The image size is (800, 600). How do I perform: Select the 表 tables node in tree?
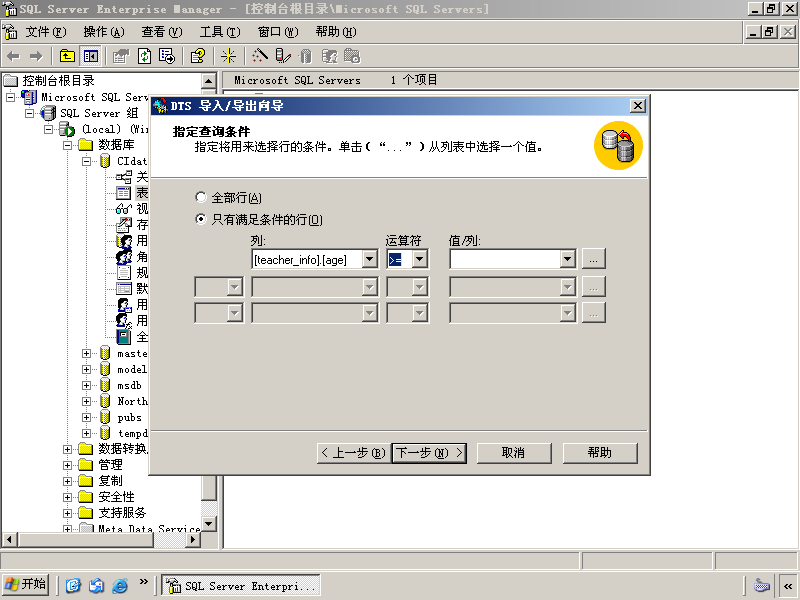[x=142, y=193]
